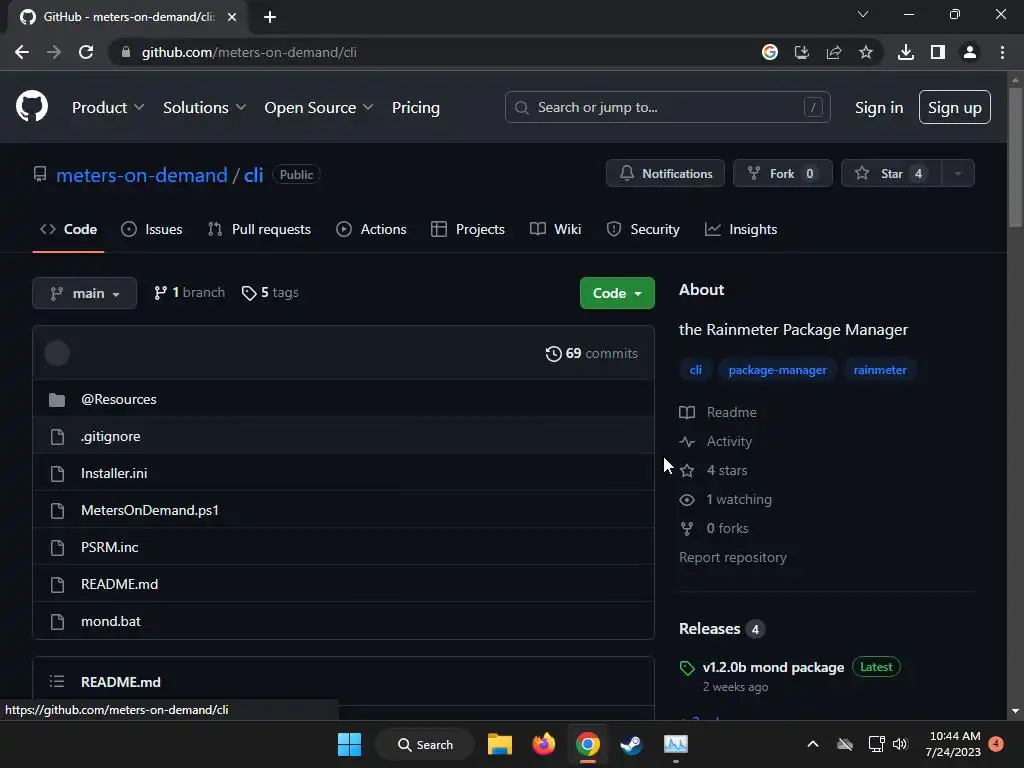The image size is (1024, 768).
Task: Click the cloud sync tray icon
Action: [845, 744]
